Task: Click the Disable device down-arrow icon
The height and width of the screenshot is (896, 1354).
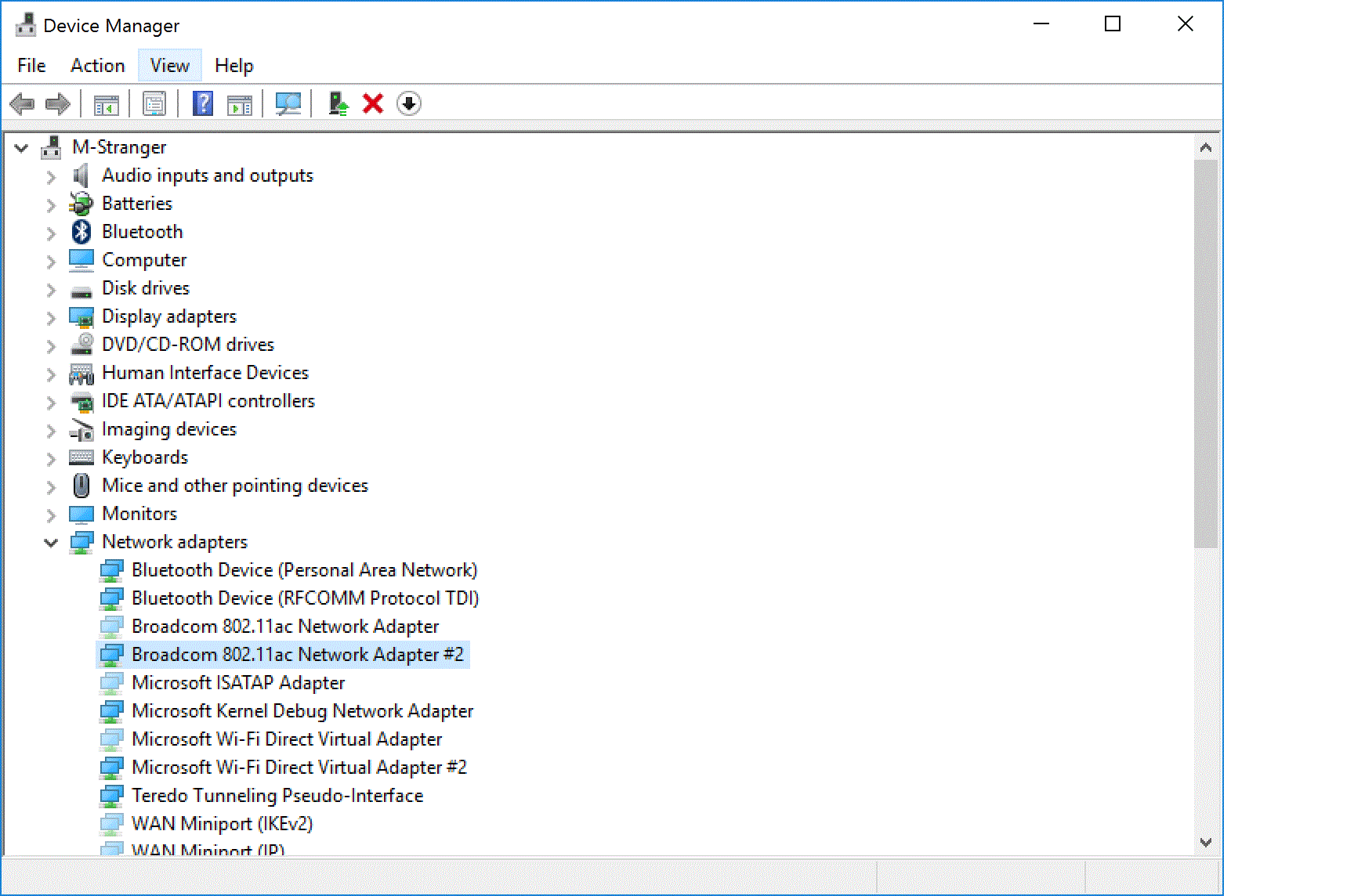Action: 409,103
